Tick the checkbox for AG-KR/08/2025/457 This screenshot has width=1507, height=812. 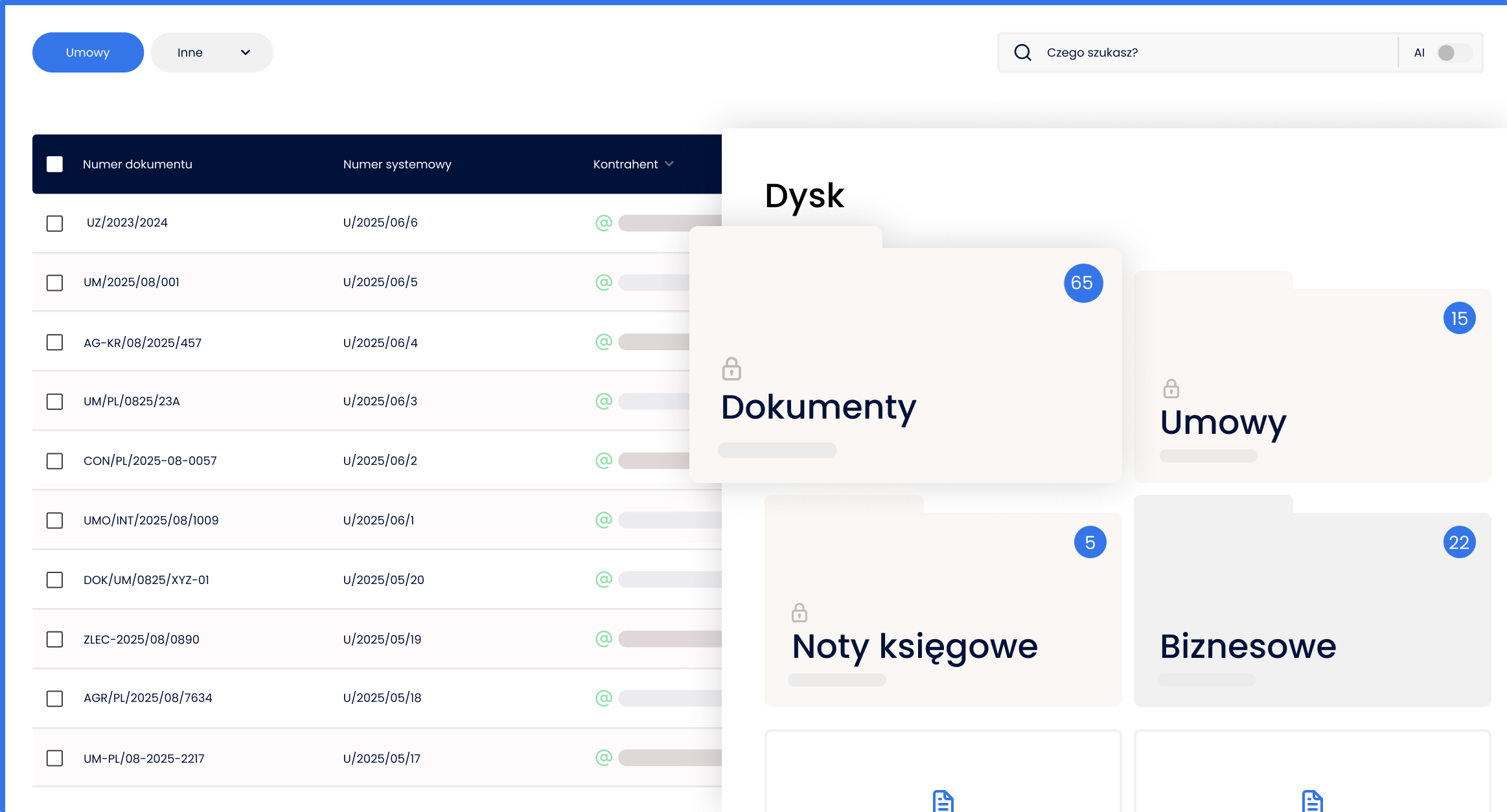[55, 343]
